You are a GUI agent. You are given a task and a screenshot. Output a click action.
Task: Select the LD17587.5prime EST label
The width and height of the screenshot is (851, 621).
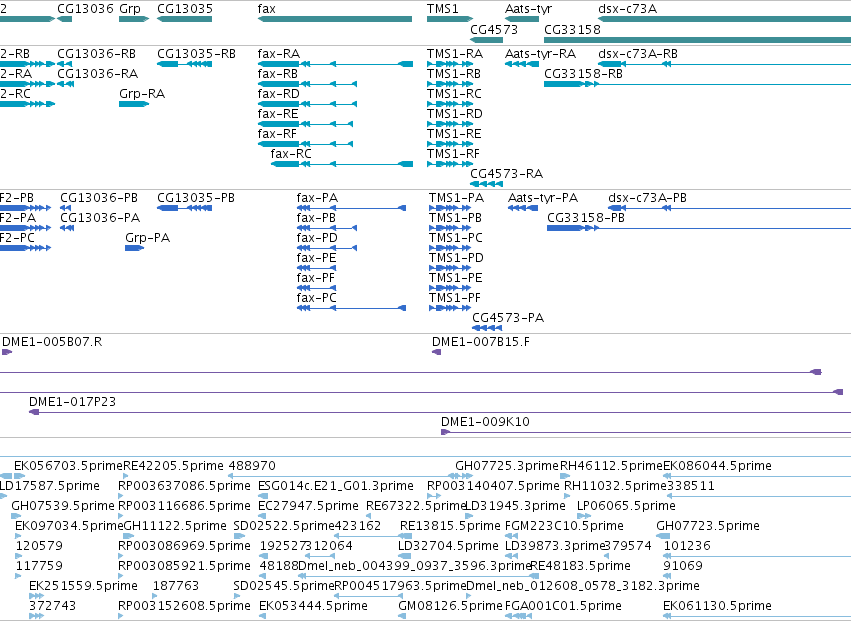pyautogui.click(x=49, y=486)
